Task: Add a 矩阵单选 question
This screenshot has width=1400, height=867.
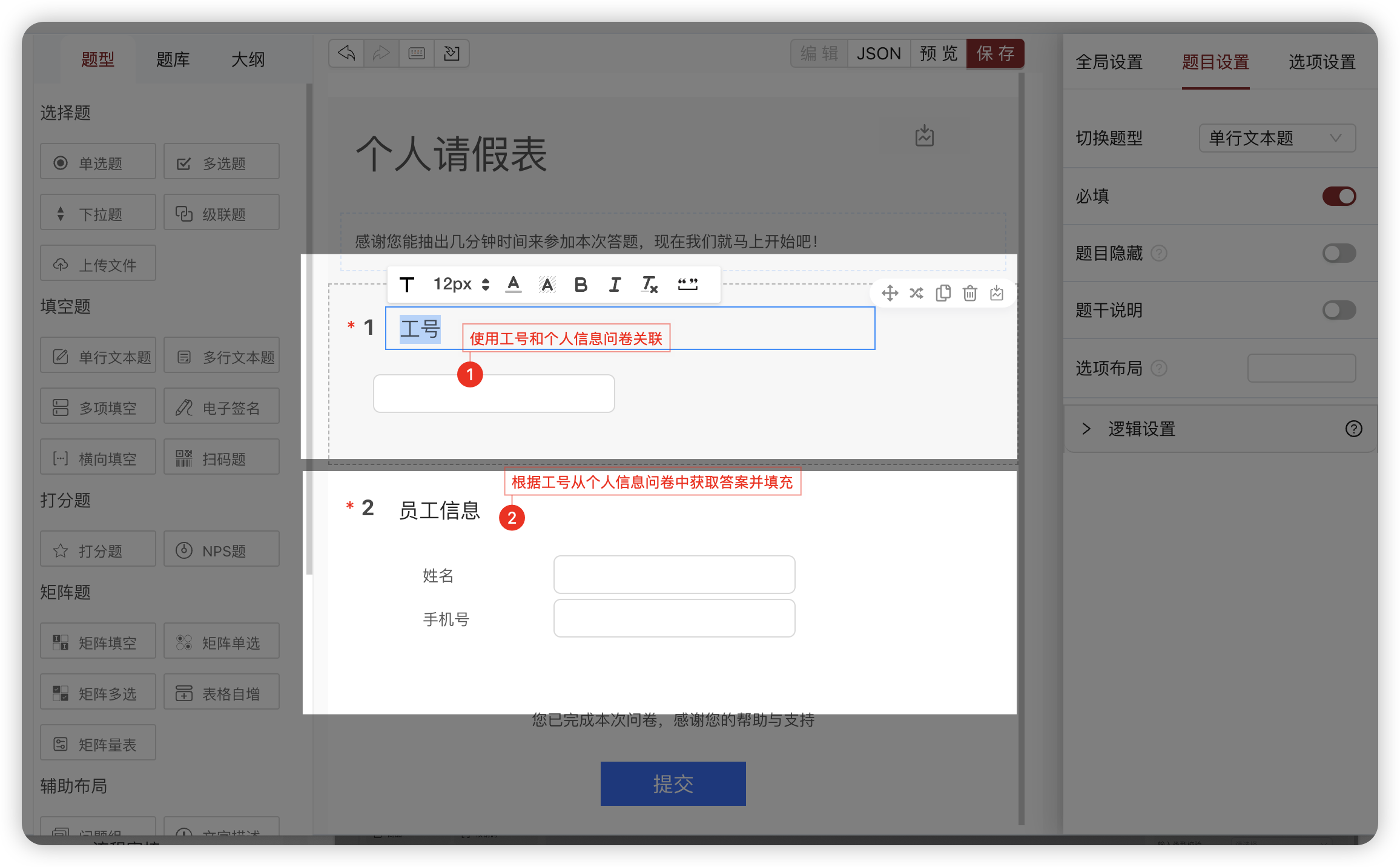Action: click(x=222, y=641)
